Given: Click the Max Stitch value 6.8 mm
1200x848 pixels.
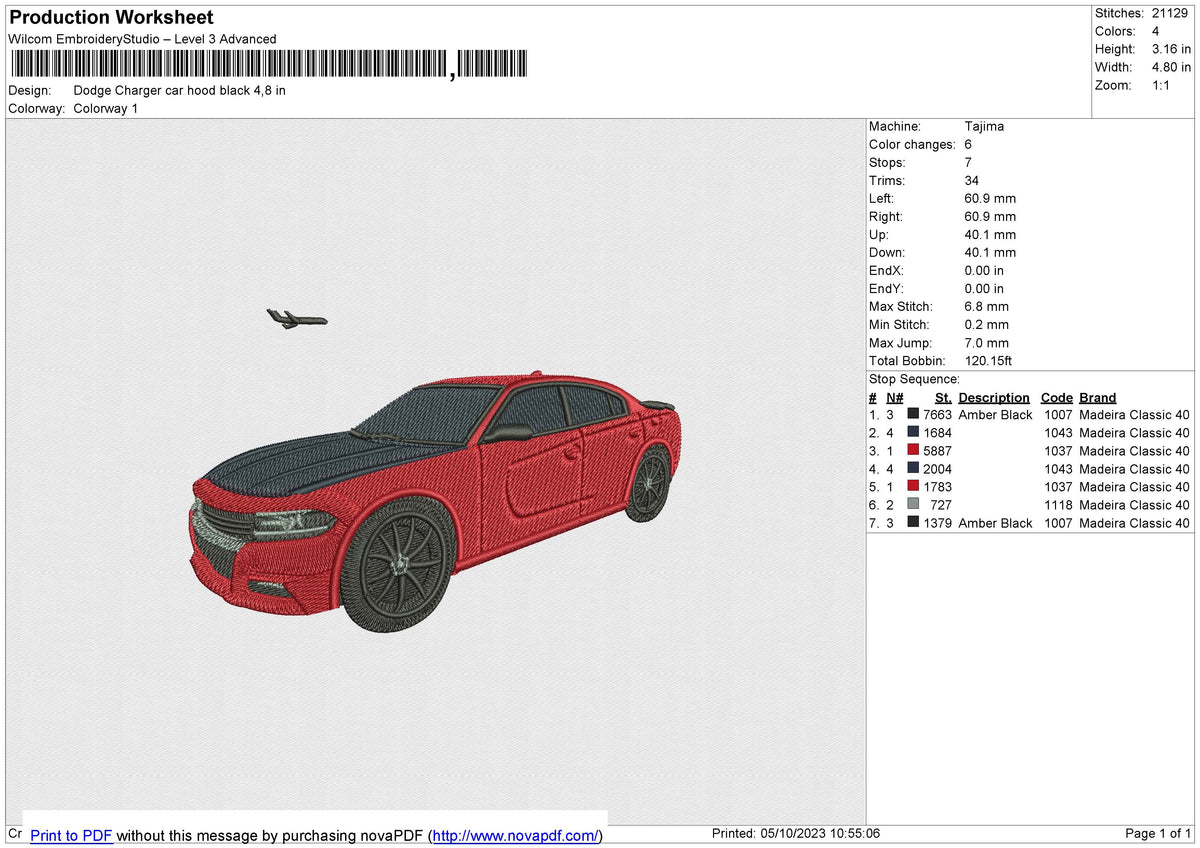Looking at the screenshot, I should (x=986, y=307).
